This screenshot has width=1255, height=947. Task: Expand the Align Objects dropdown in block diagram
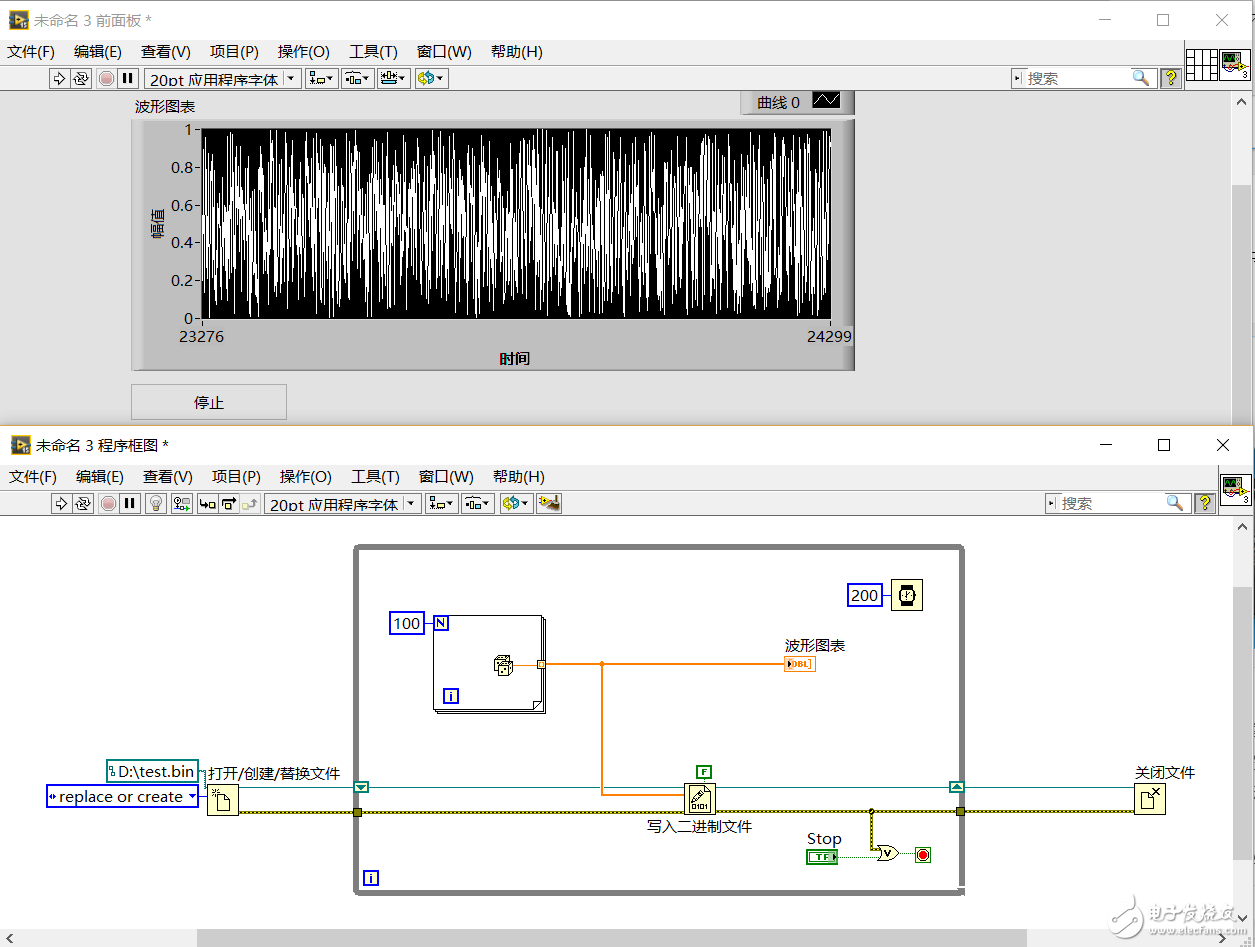tap(441, 504)
